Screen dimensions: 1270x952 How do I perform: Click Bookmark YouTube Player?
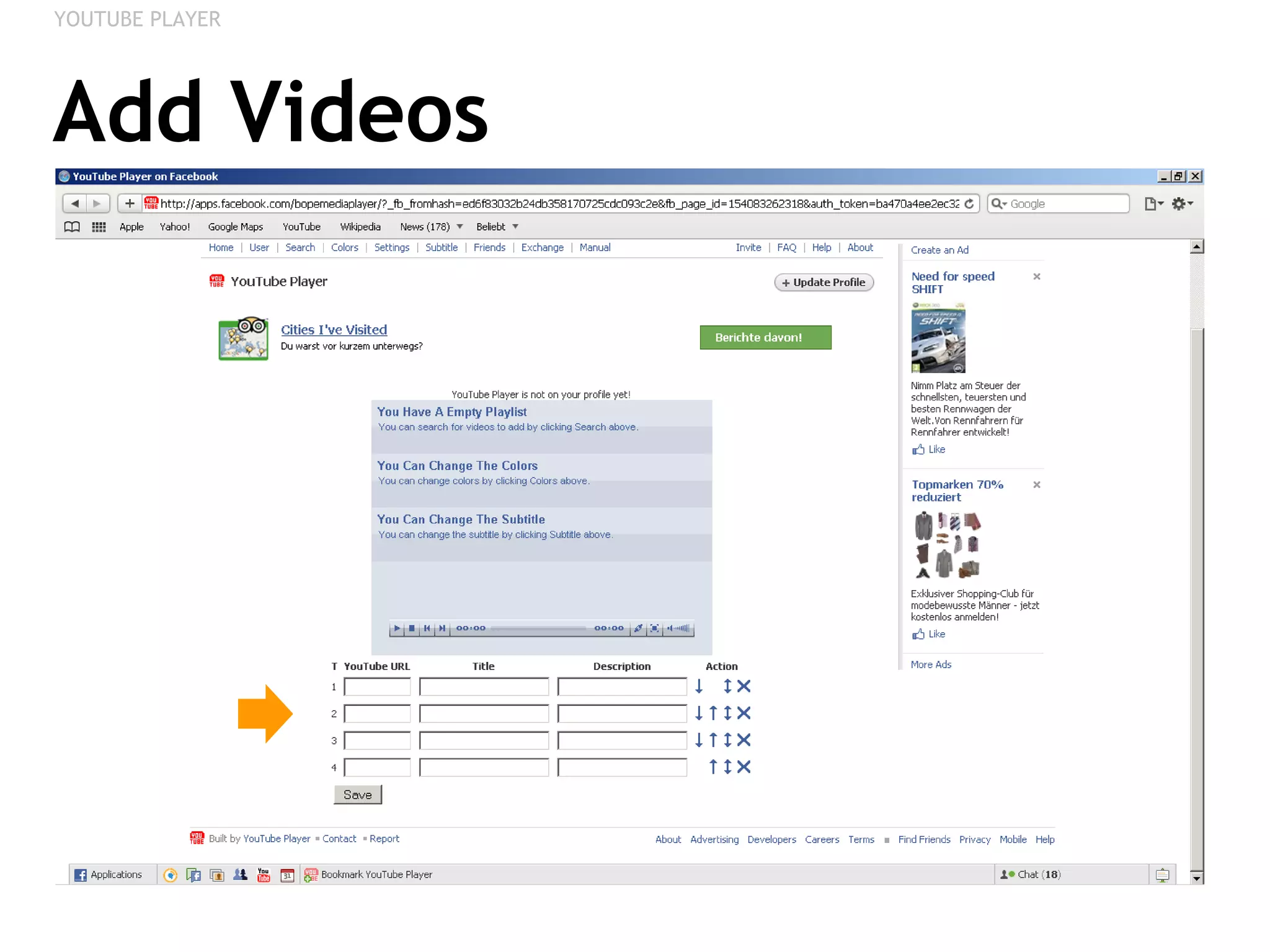tap(368, 875)
